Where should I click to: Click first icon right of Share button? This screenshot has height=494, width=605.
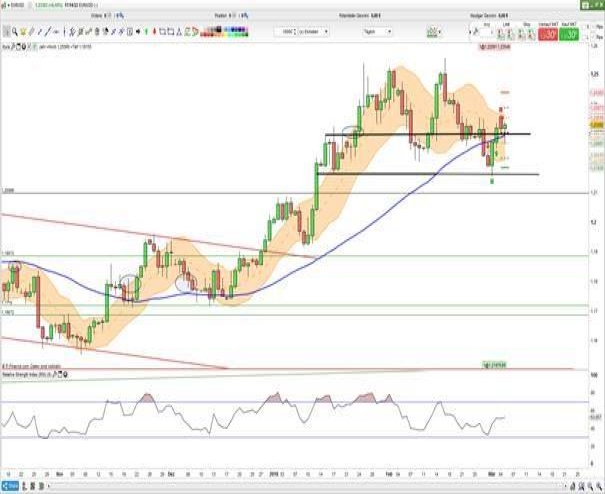coord(24,486)
